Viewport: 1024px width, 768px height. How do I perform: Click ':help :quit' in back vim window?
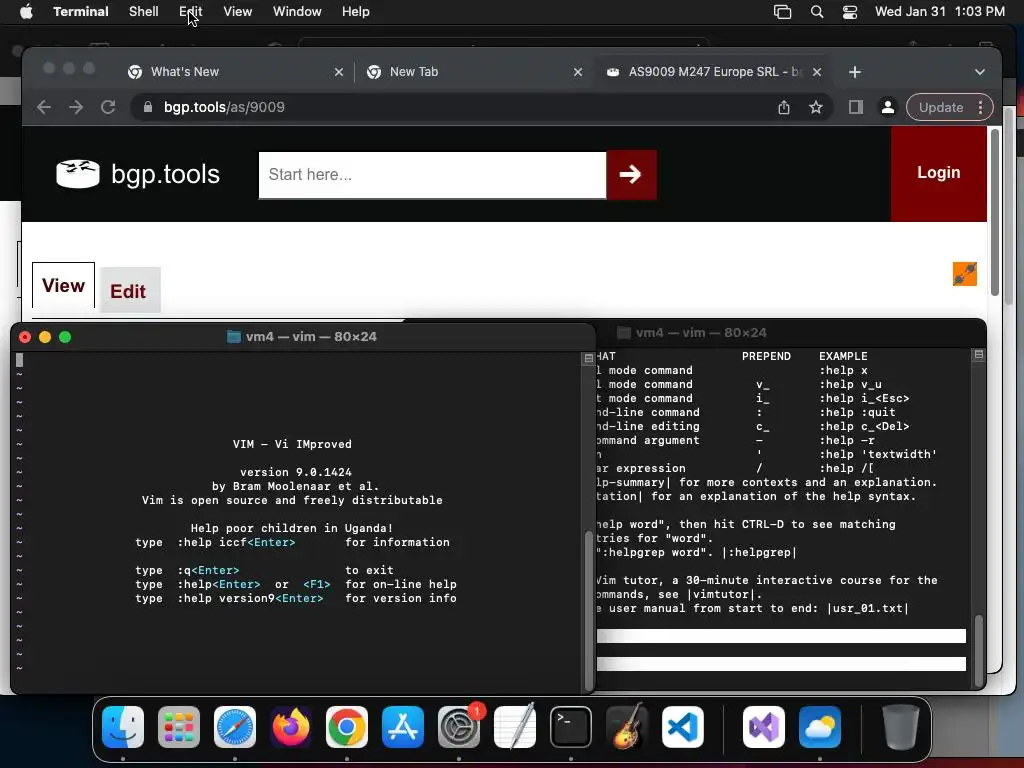[x=857, y=412]
